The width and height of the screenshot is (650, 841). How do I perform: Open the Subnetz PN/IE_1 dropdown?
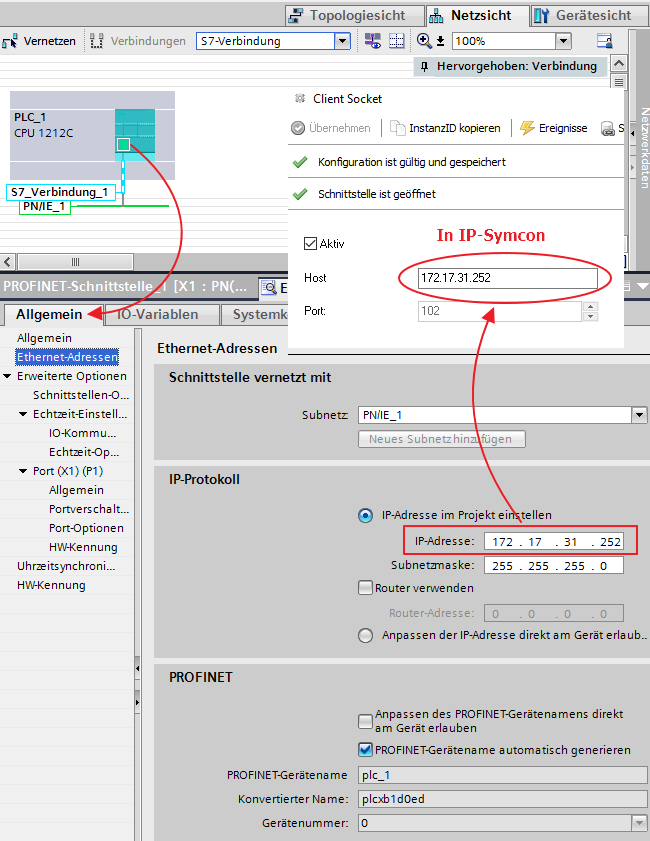click(x=639, y=415)
